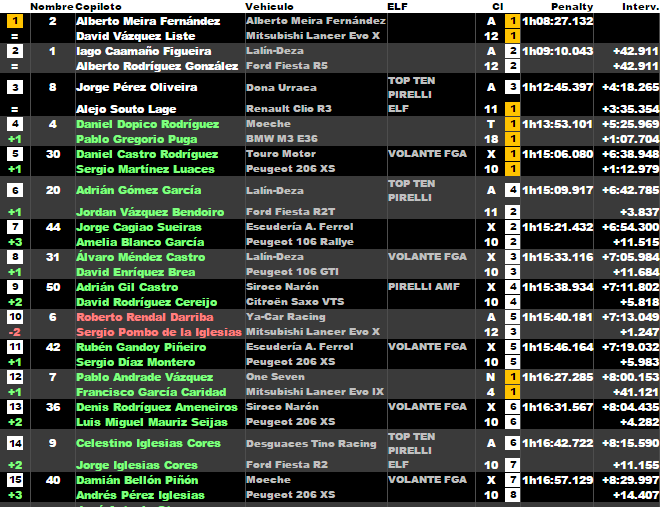Click the Nombre column header
665x507 pixels.
[52, 7]
